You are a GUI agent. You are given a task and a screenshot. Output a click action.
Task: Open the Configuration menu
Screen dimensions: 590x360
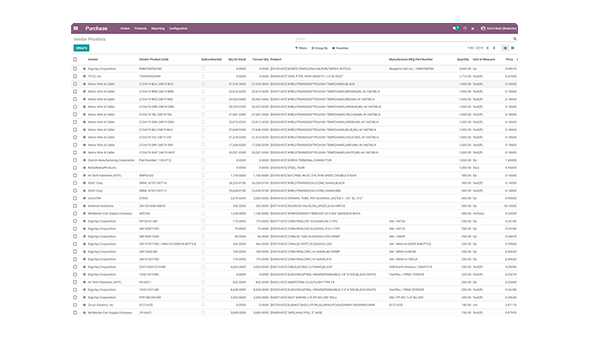pyautogui.click(x=178, y=29)
